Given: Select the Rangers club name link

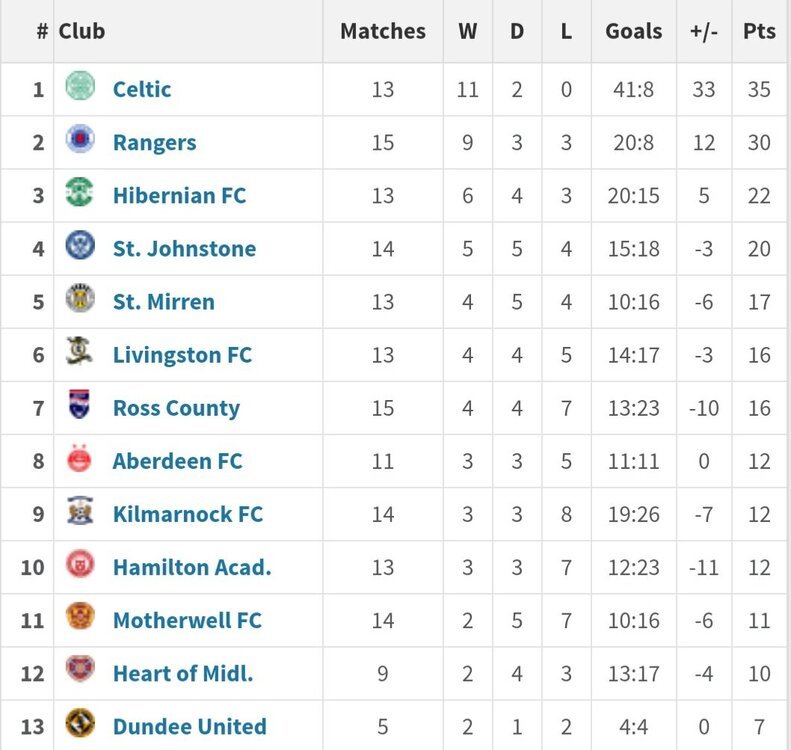Looking at the screenshot, I should pos(154,143).
